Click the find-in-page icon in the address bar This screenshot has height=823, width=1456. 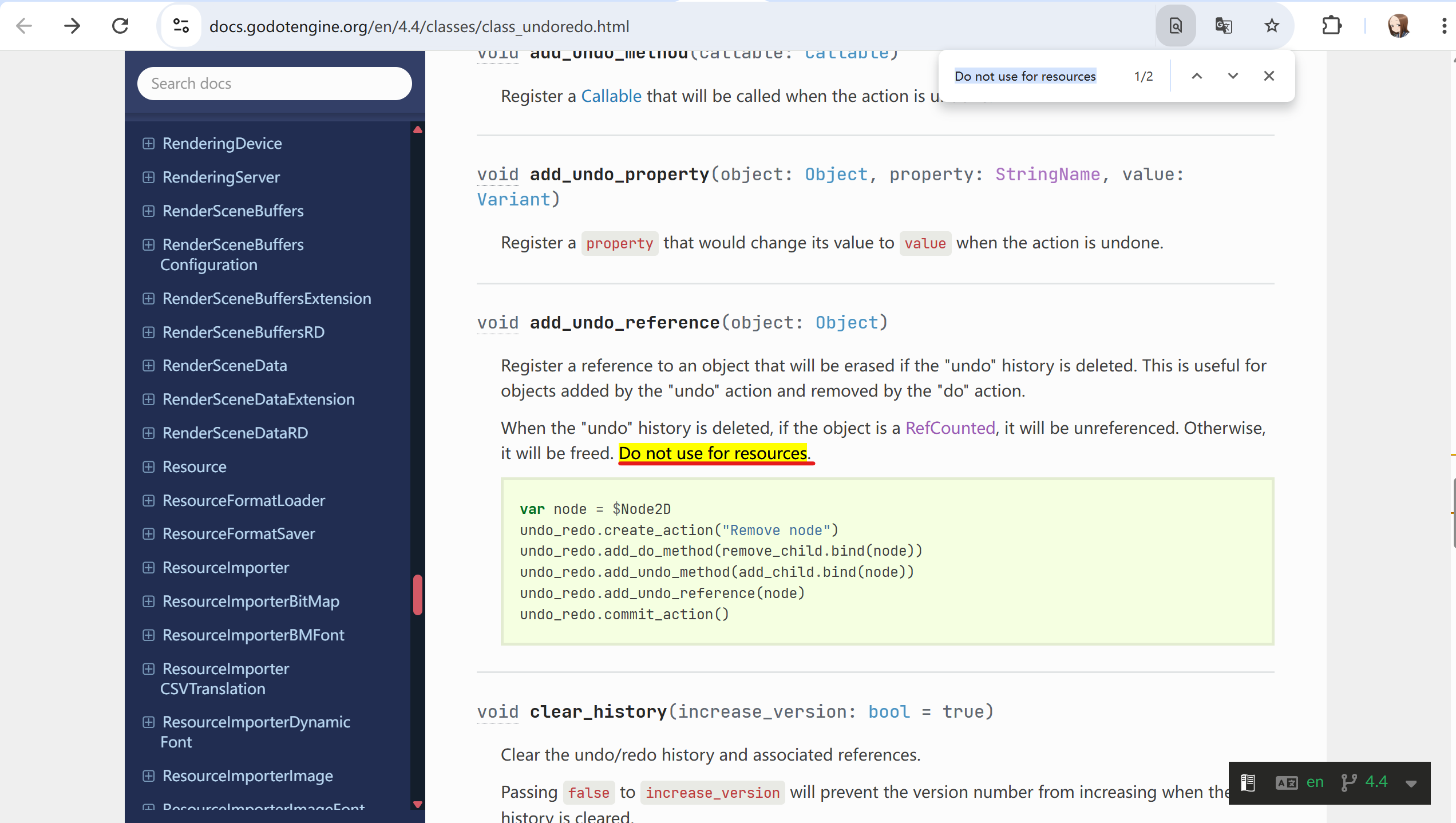pos(1176,25)
